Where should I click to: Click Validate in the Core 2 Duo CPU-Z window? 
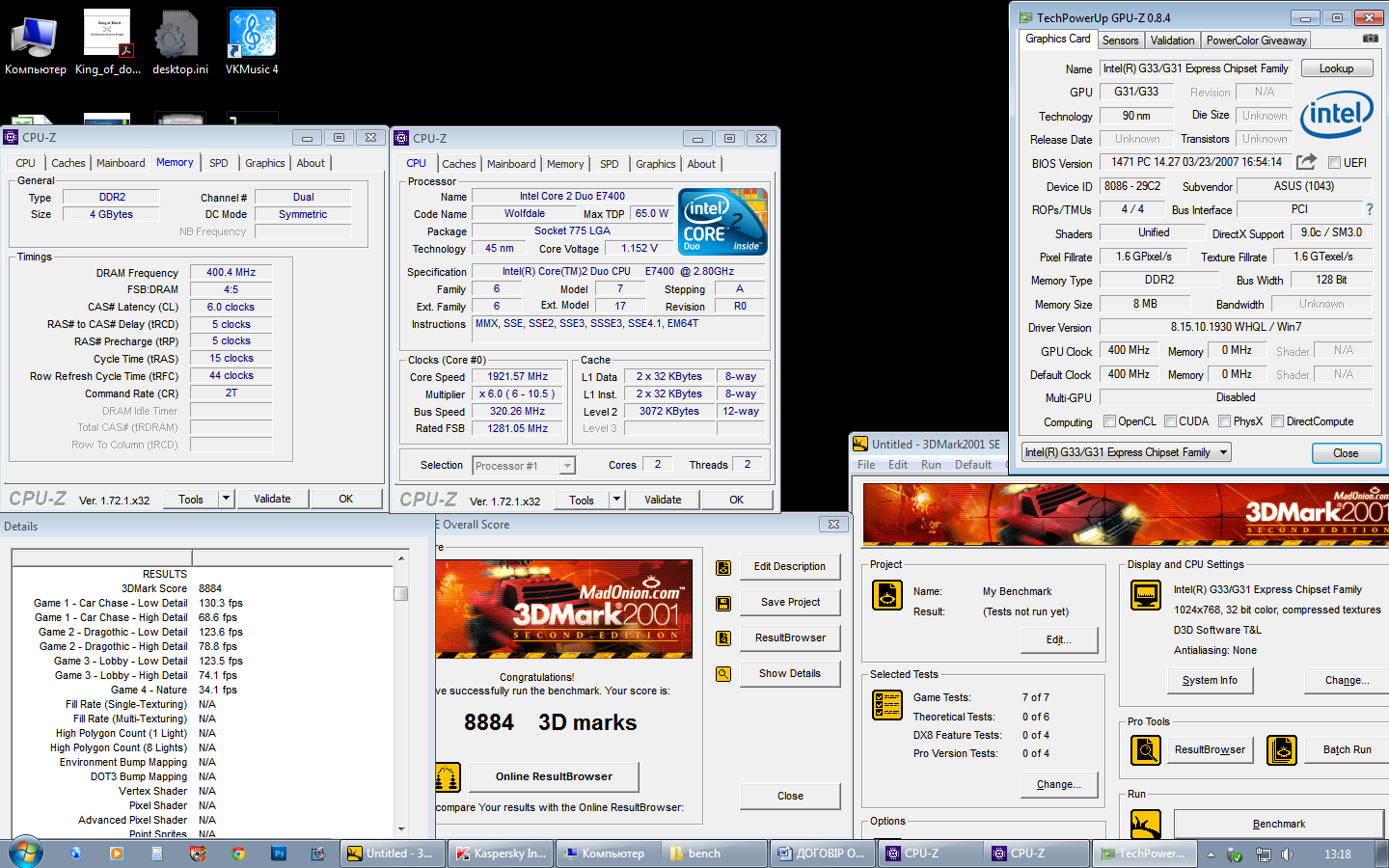coord(663,500)
